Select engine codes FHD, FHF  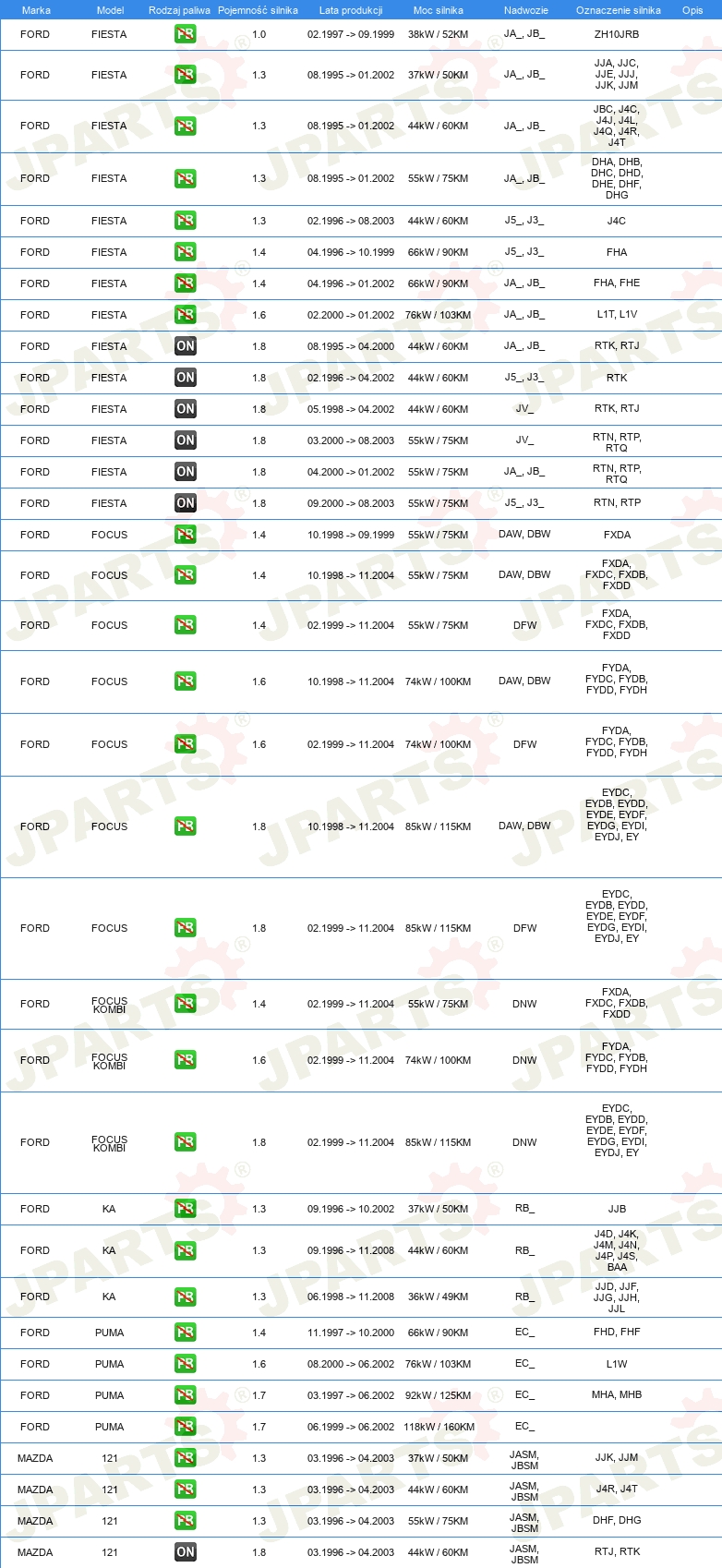(x=617, y=1333)
